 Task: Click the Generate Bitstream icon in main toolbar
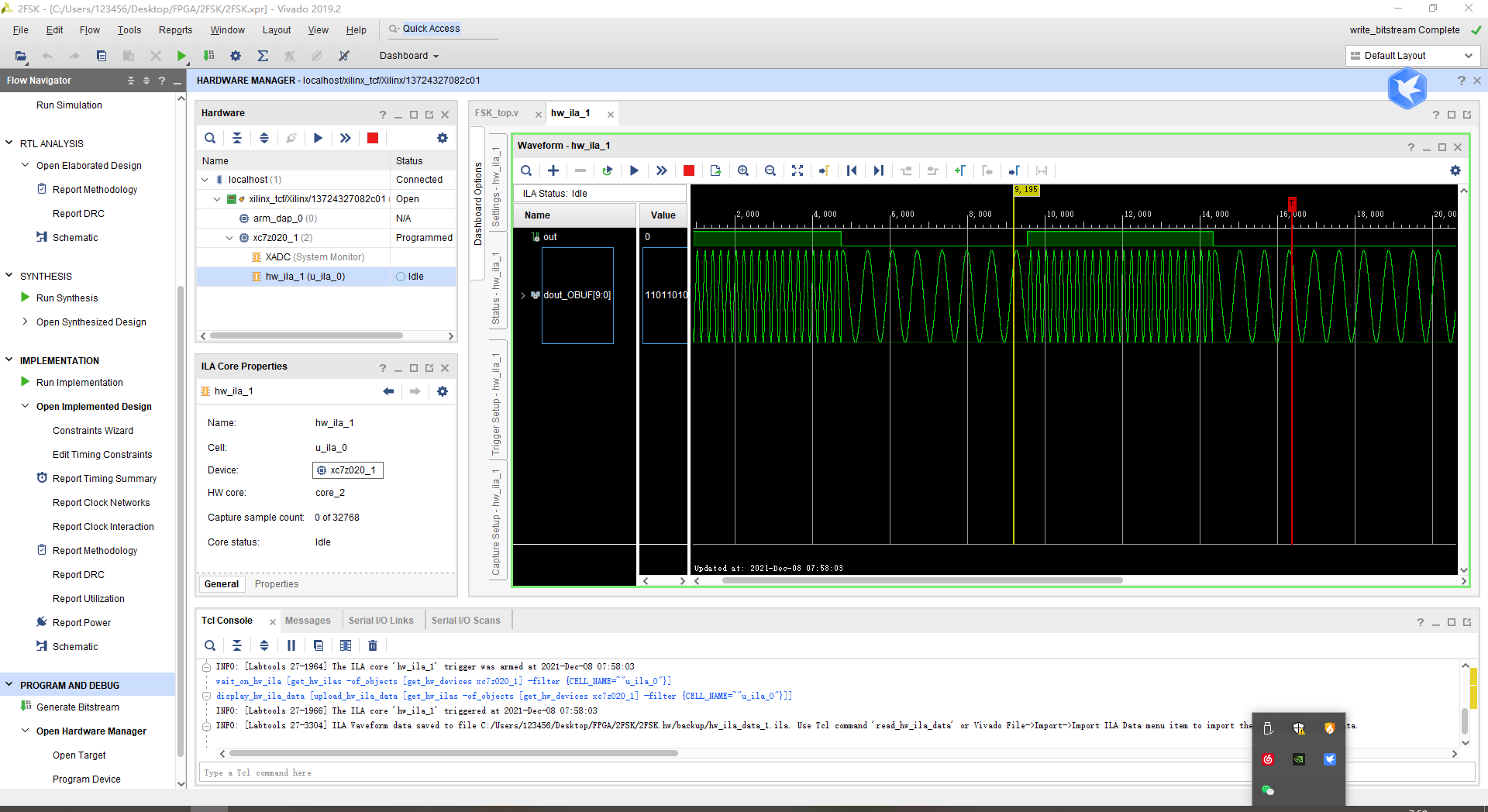tap(208, 56)
